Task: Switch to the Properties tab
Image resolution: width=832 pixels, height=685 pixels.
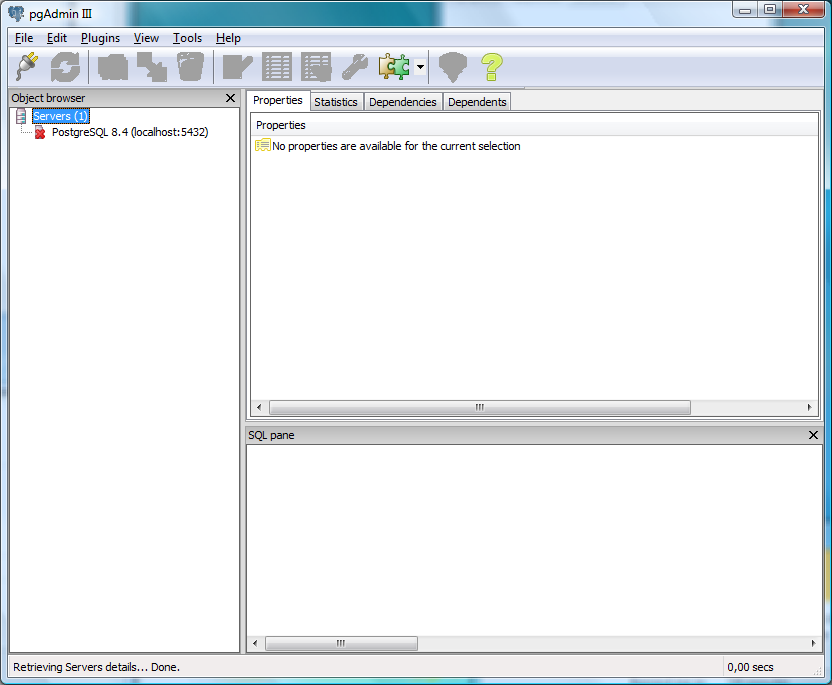Action: [x=278, y=100]
